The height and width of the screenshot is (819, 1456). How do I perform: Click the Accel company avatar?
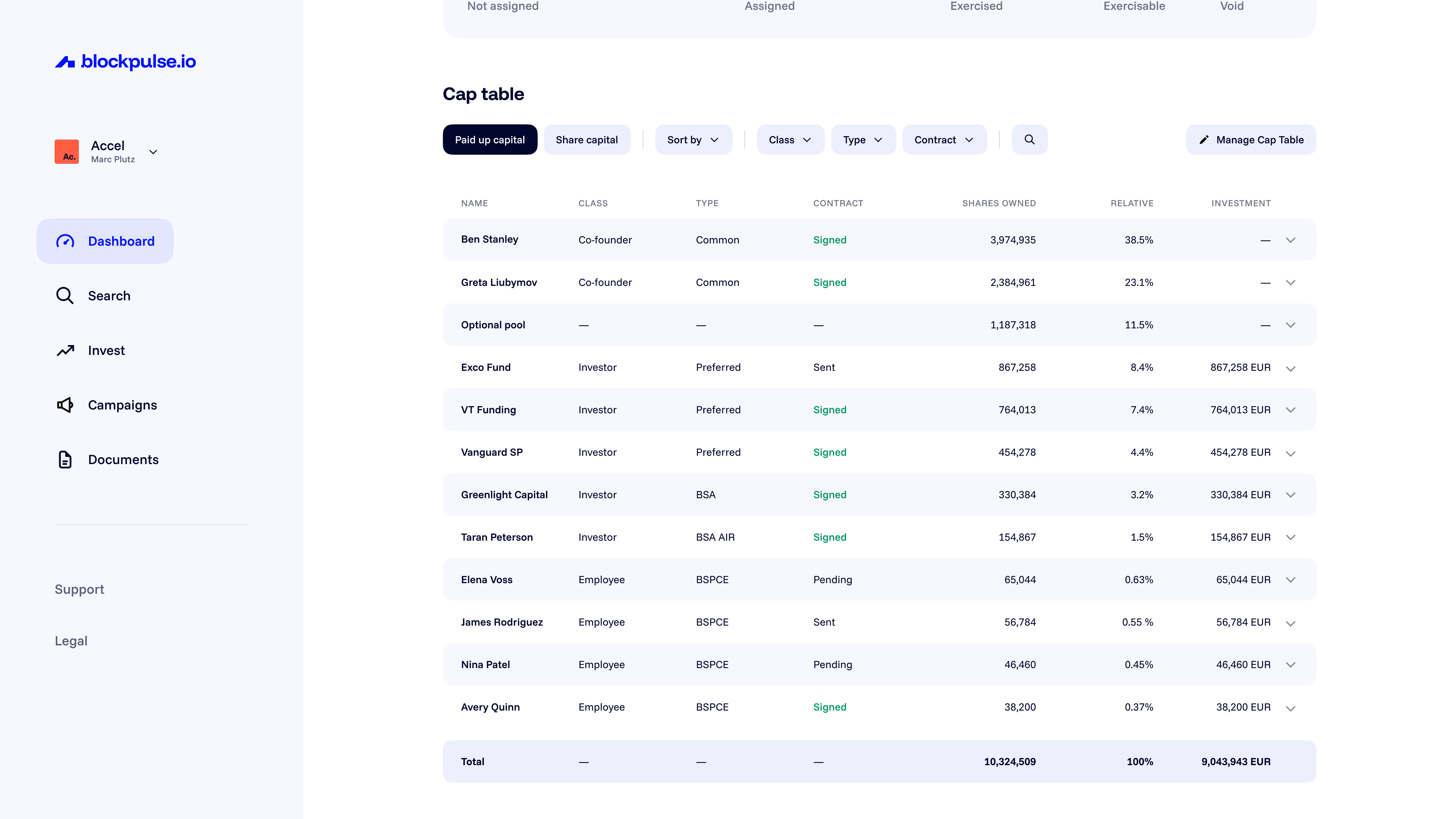(67, 152)
